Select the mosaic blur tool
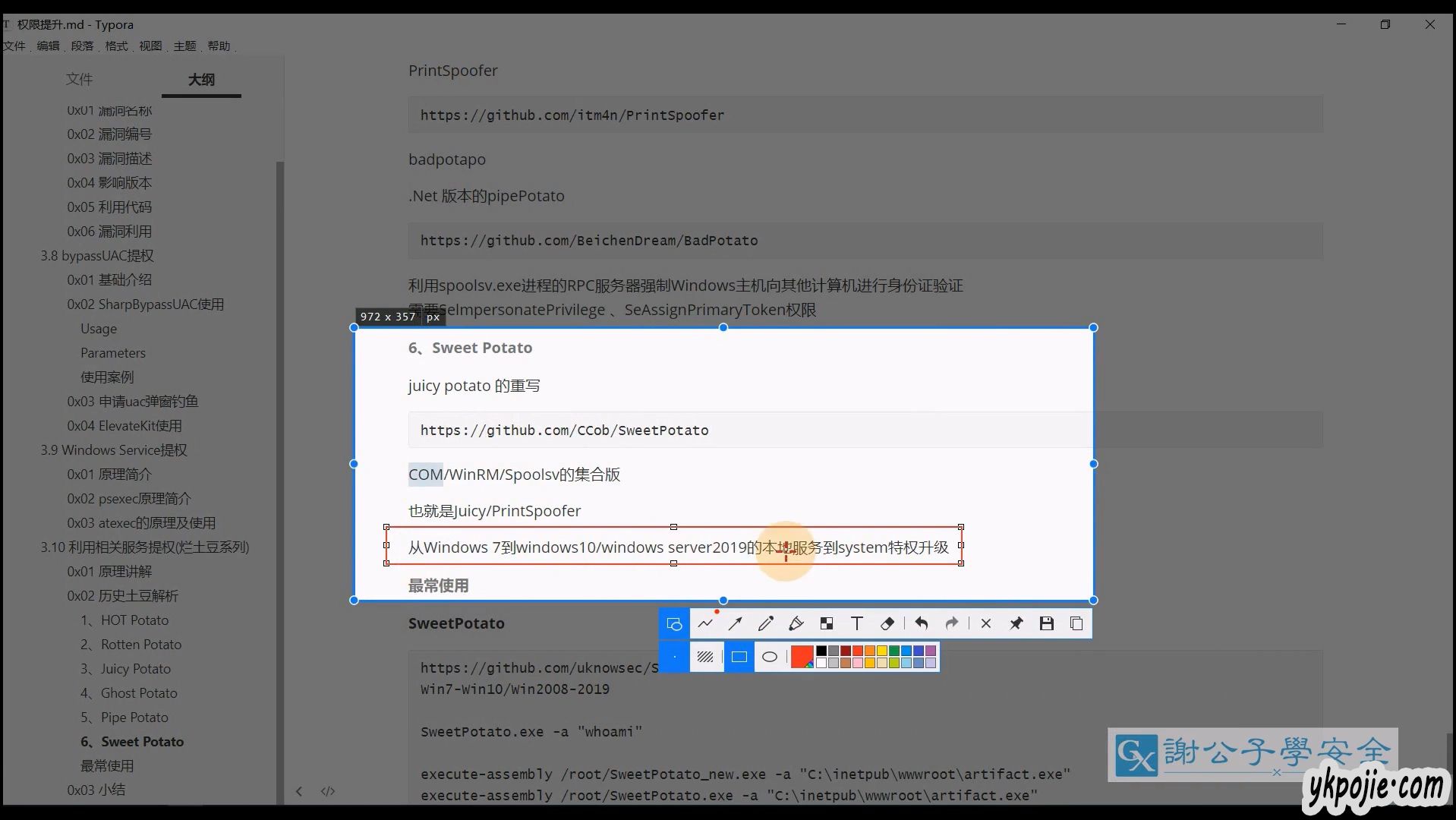Image resolution: width=1456 pixels, height=820 pixels. pos(827,623)
